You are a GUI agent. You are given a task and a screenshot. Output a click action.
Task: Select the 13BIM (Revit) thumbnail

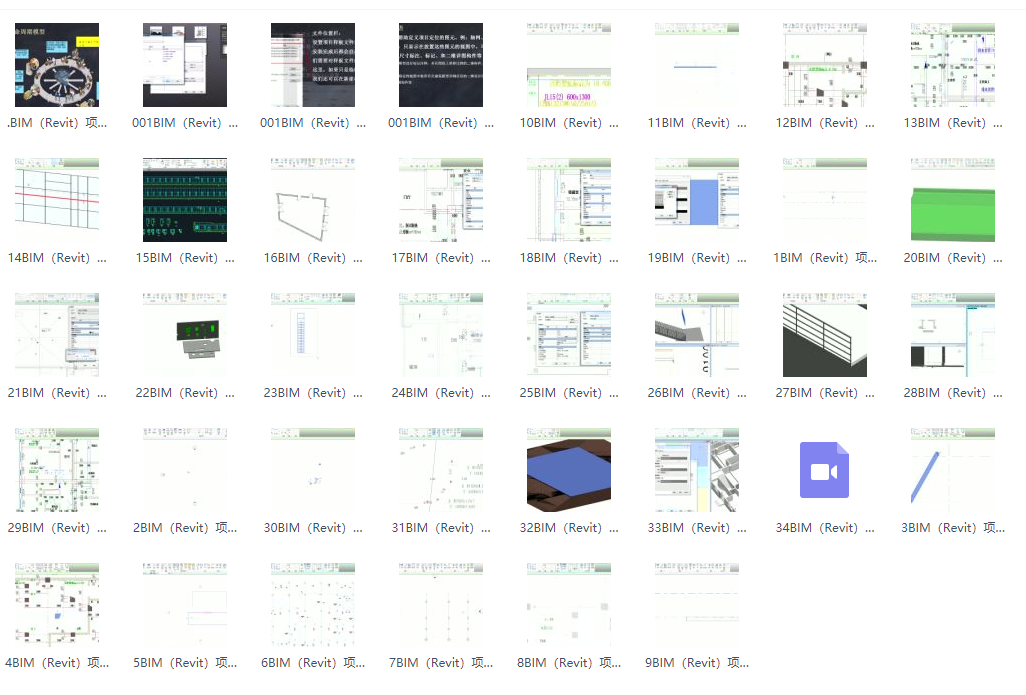953,65
